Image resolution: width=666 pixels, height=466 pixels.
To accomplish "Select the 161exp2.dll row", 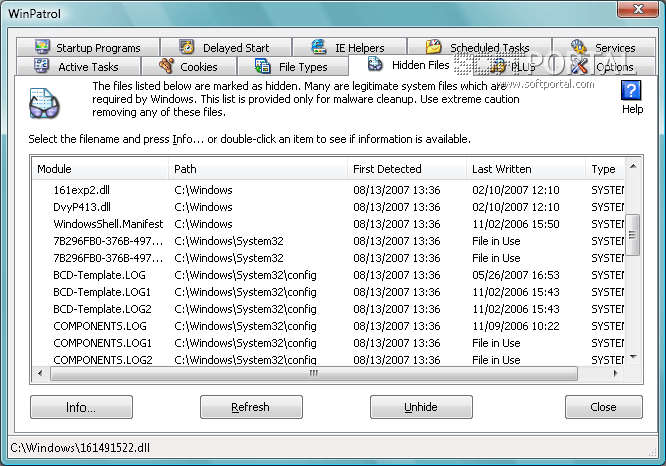I will point(328,190).
